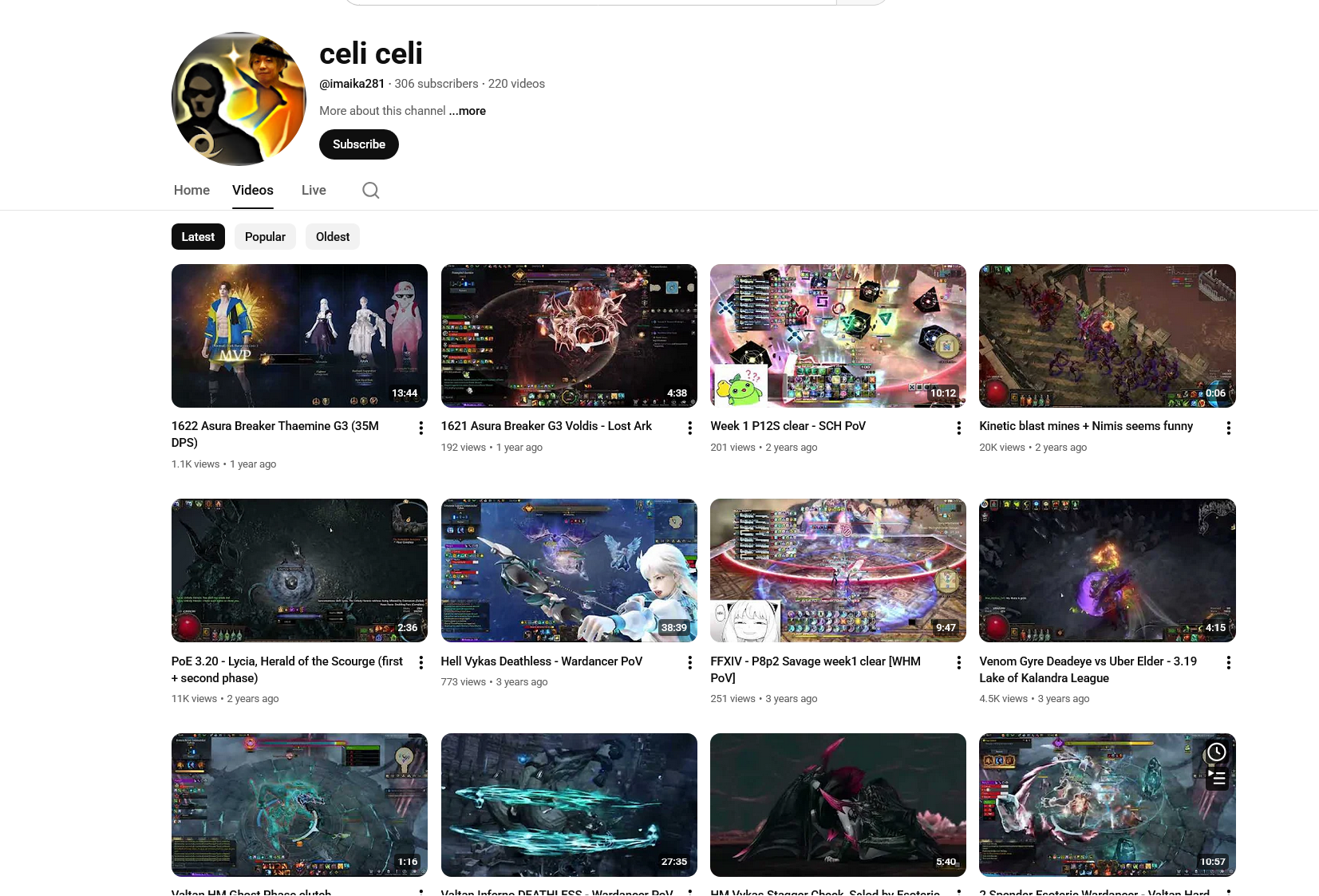This screenshot has width=1319, height=896.
Task: Click Add to queue icon on thumbnail
Action: click(x=1216, y=778)
